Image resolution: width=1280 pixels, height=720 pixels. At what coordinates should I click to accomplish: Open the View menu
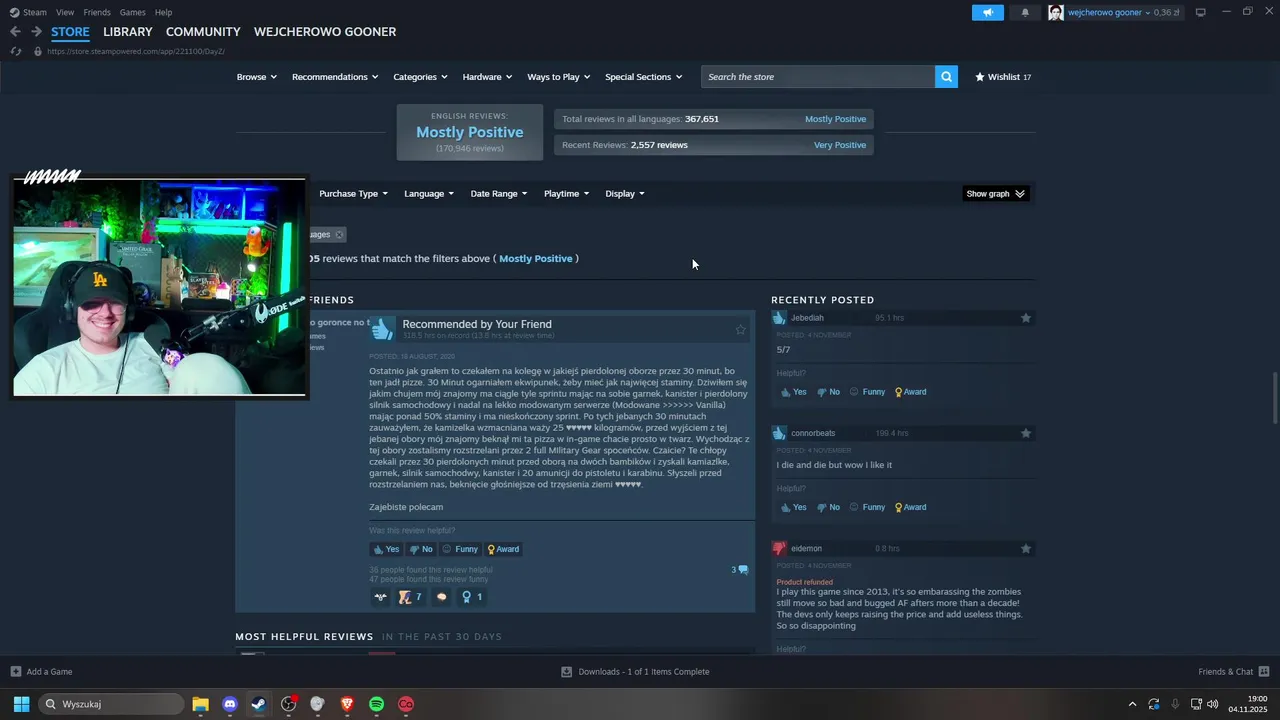click(65, 12)
